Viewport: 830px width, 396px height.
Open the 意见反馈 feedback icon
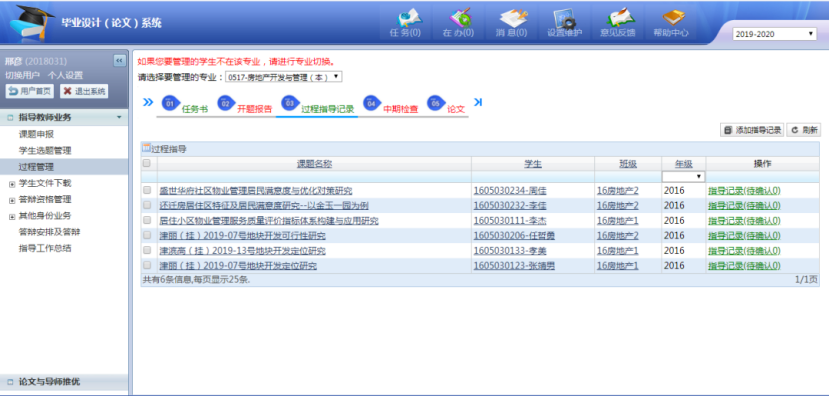tap(617, 18)
